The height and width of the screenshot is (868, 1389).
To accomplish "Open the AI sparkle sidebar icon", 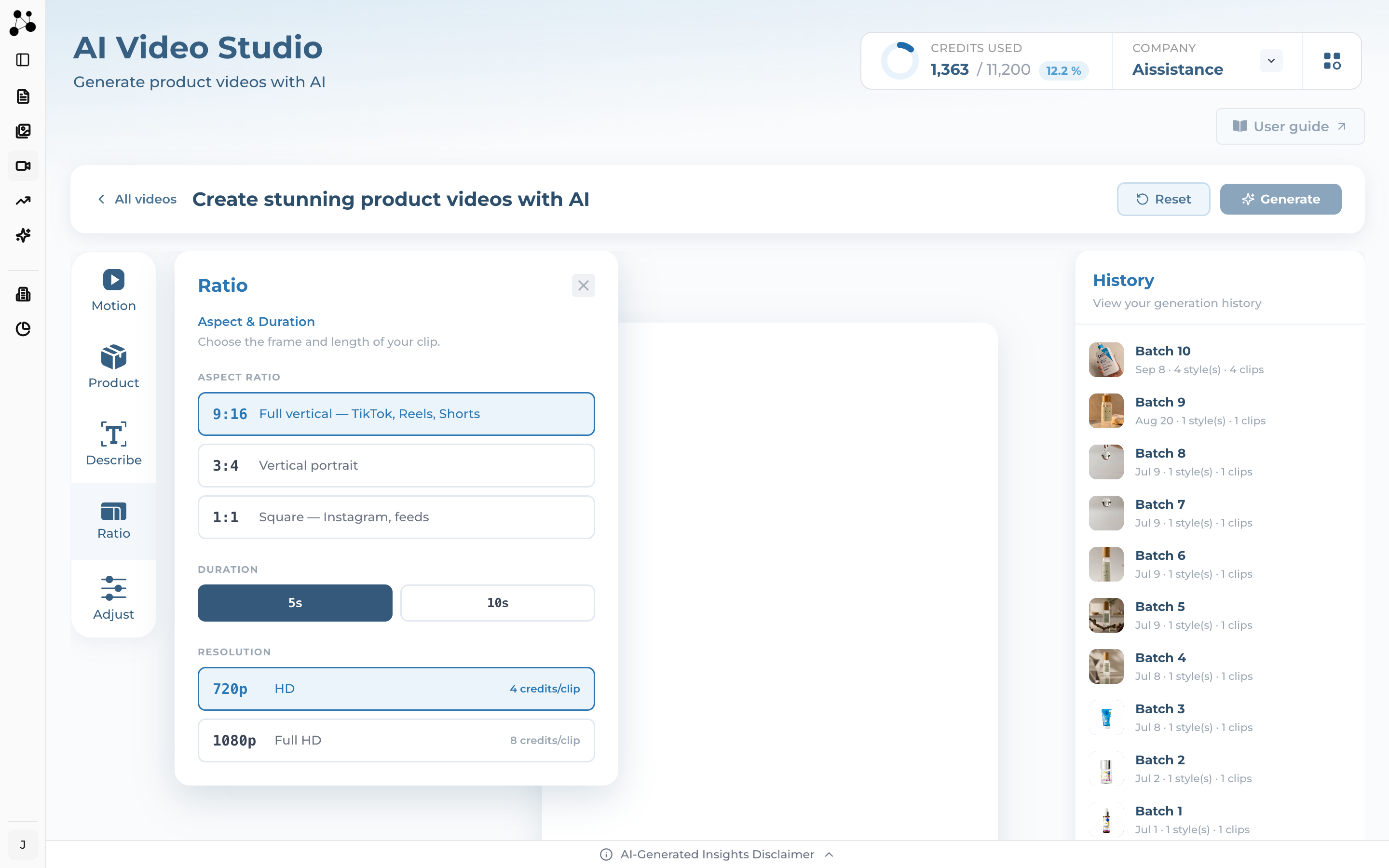I will (x=23, y=235).
